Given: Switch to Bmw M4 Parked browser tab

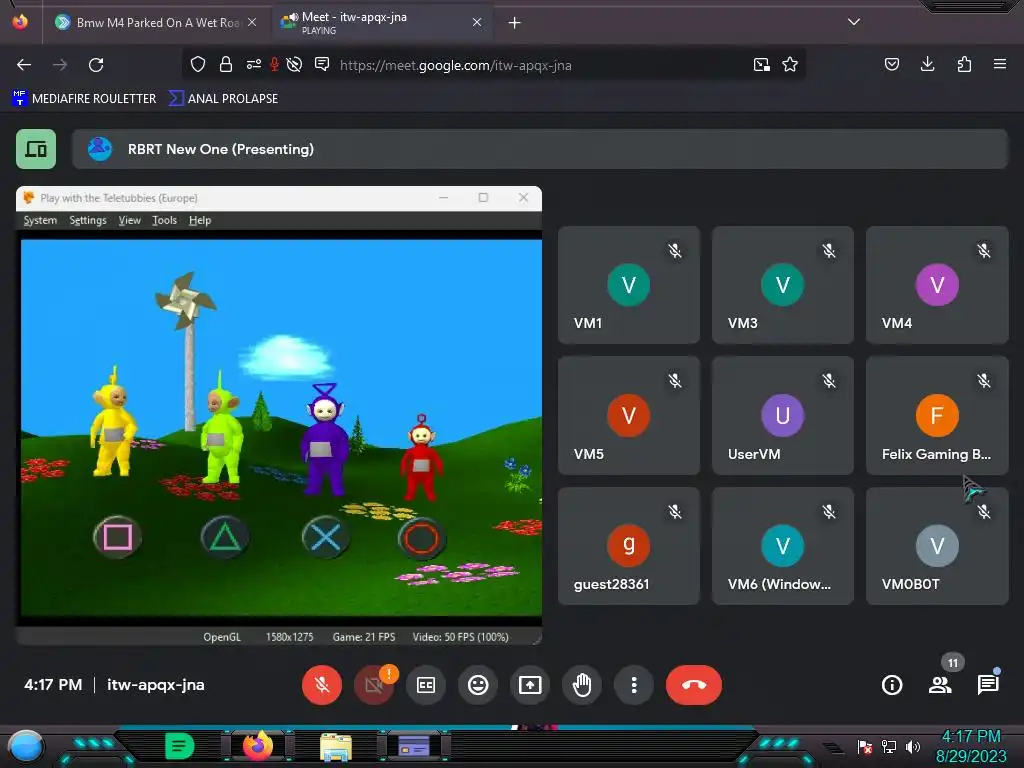Looking at the screenshot, I should (x=156, y=23).
